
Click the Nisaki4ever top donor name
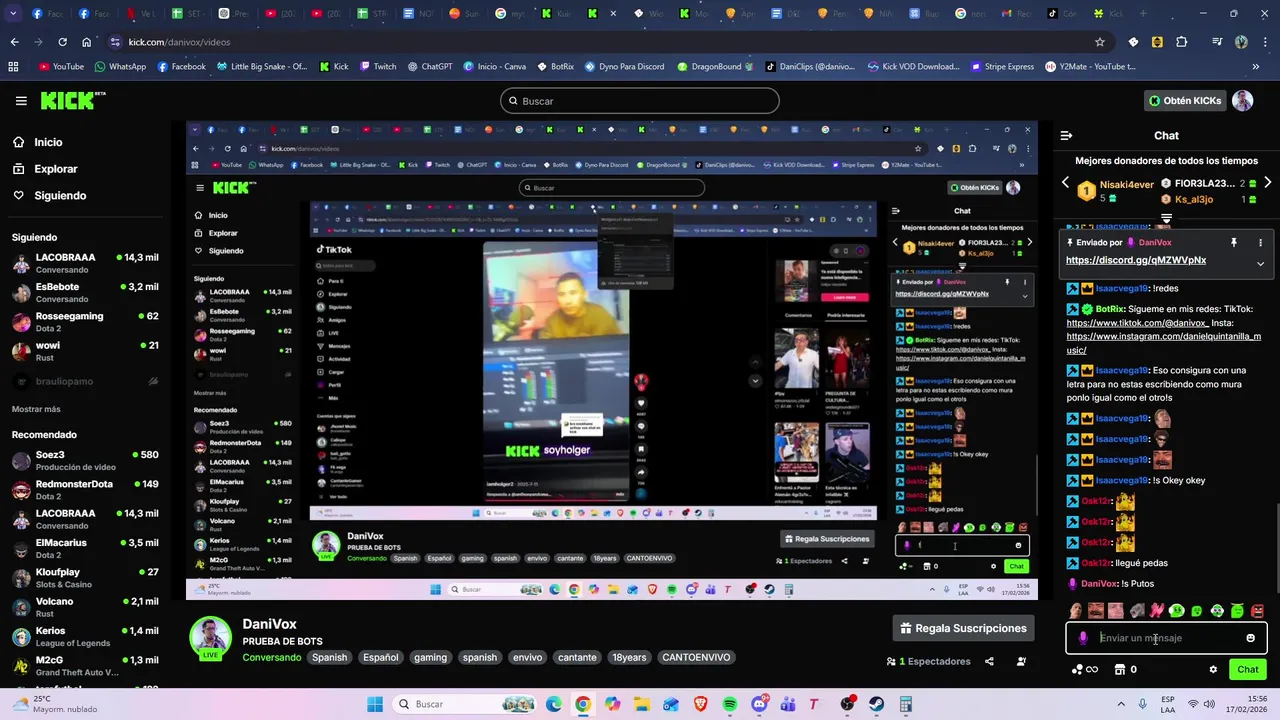coord(1127,184)
